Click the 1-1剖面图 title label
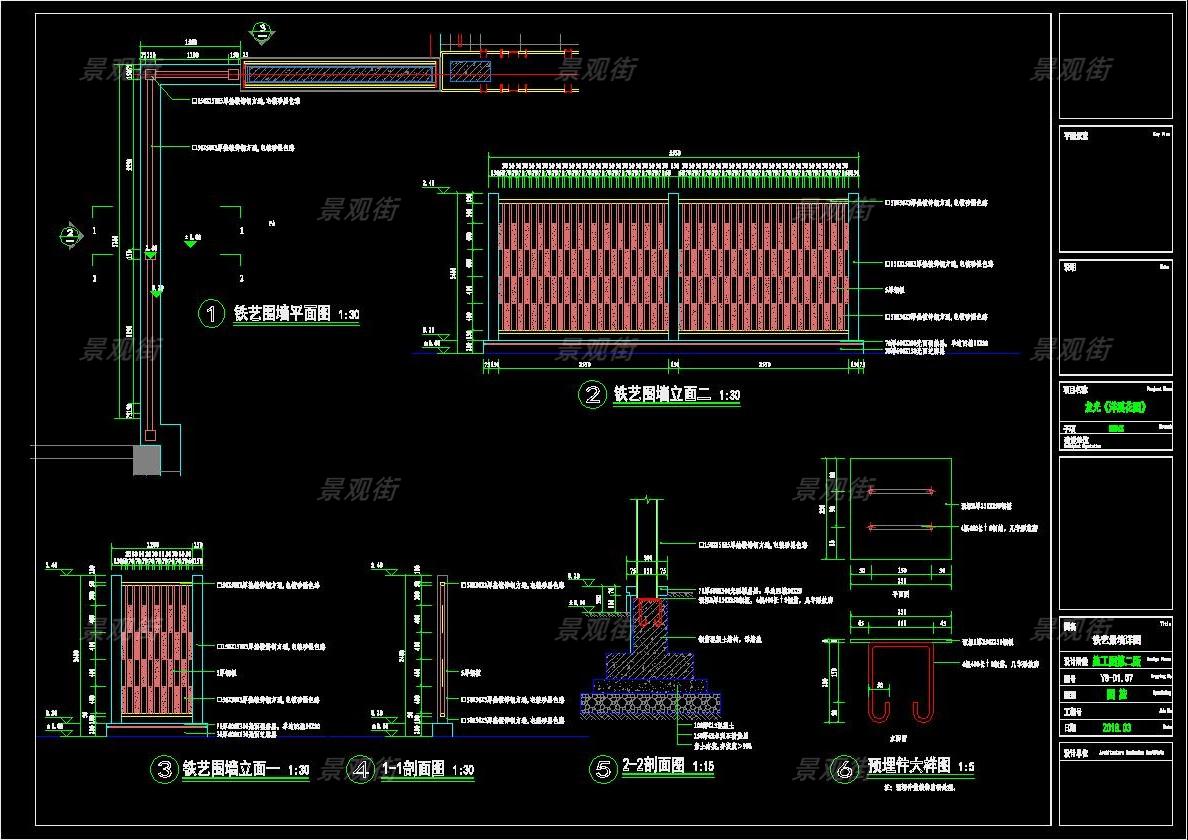The height and width of the screenshot is (840, 1188). pos(413,769)
